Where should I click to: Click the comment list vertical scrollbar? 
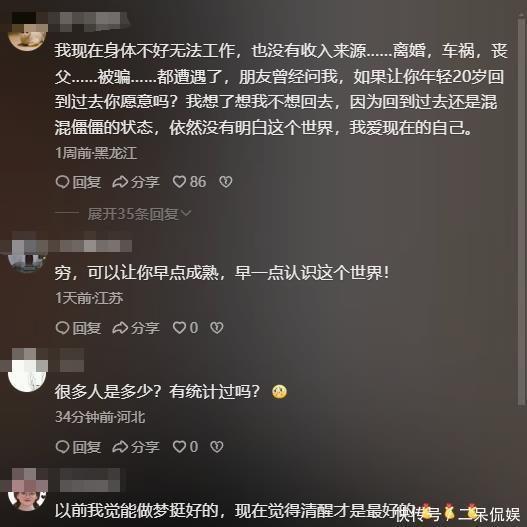click(521, 212)
